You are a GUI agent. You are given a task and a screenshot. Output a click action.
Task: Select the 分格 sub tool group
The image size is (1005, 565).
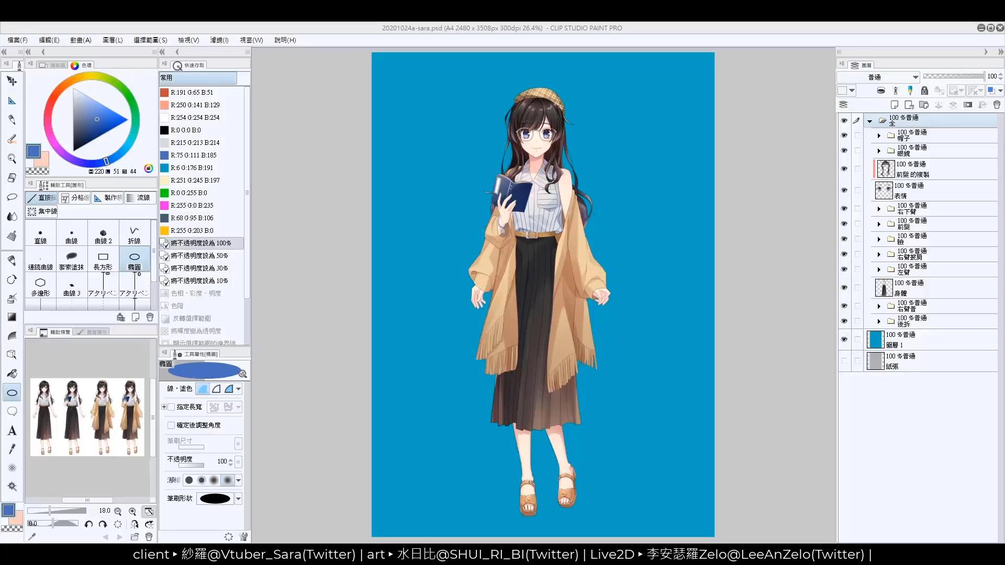click(75, 198)
